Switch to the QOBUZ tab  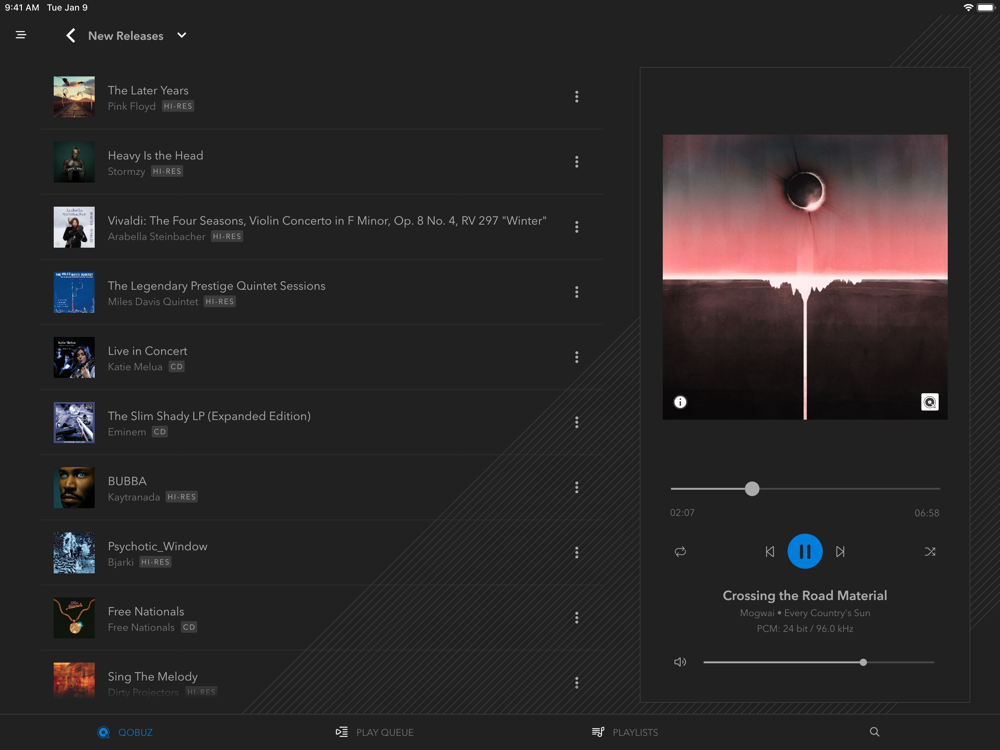click(x=125, y=732)
